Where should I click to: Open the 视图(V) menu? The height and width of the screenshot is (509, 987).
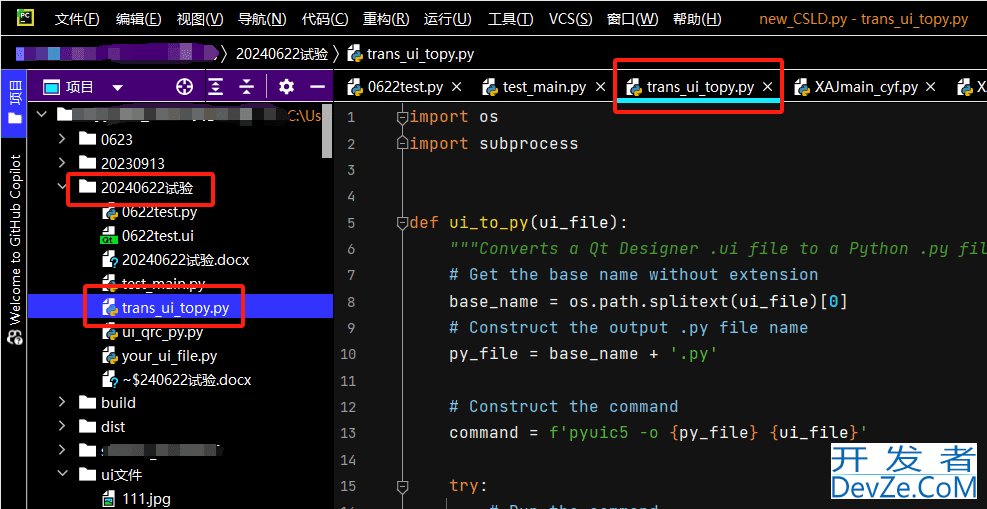coord(200,19)
